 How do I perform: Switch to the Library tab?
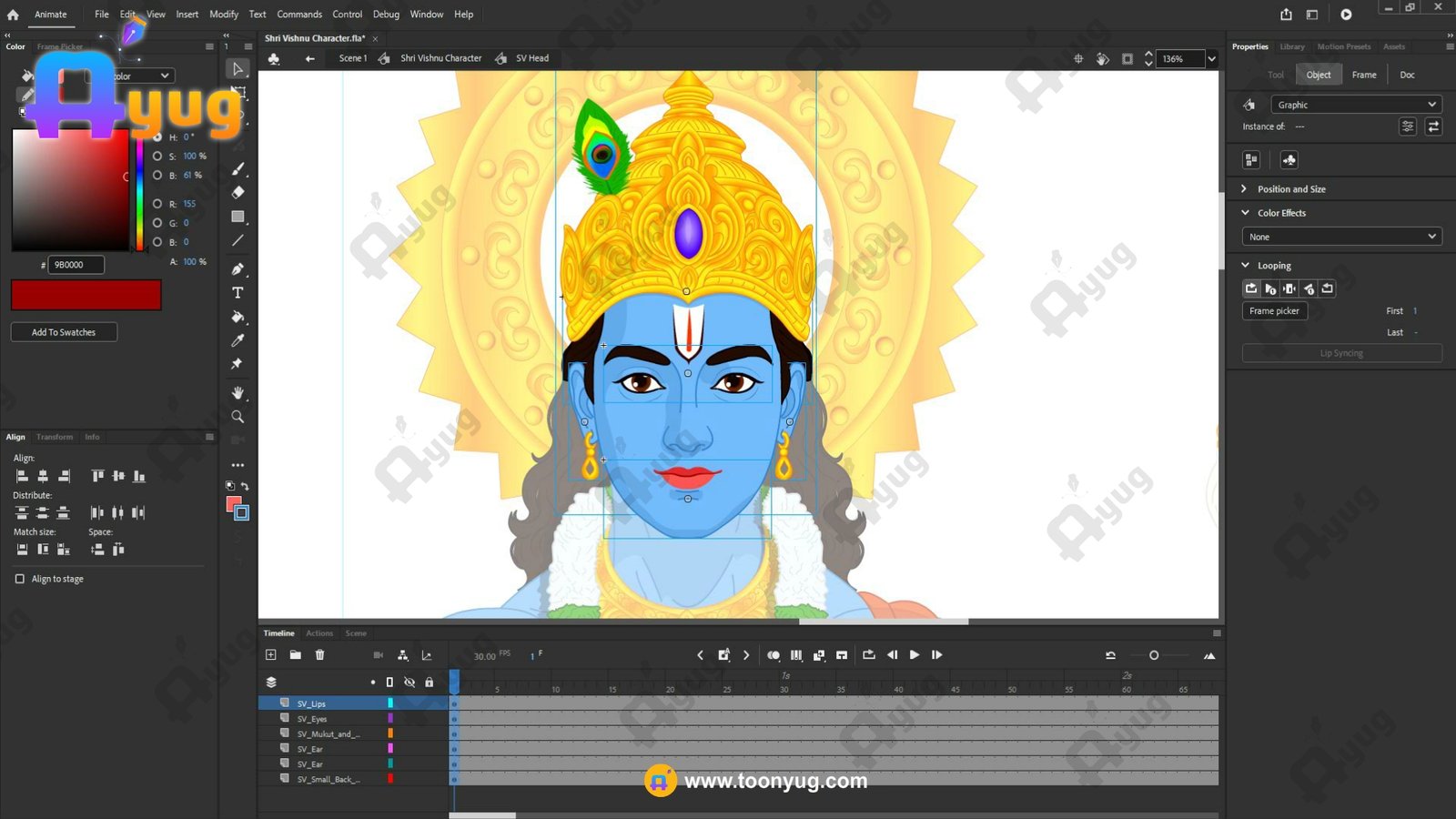(x=1292, y=46)
